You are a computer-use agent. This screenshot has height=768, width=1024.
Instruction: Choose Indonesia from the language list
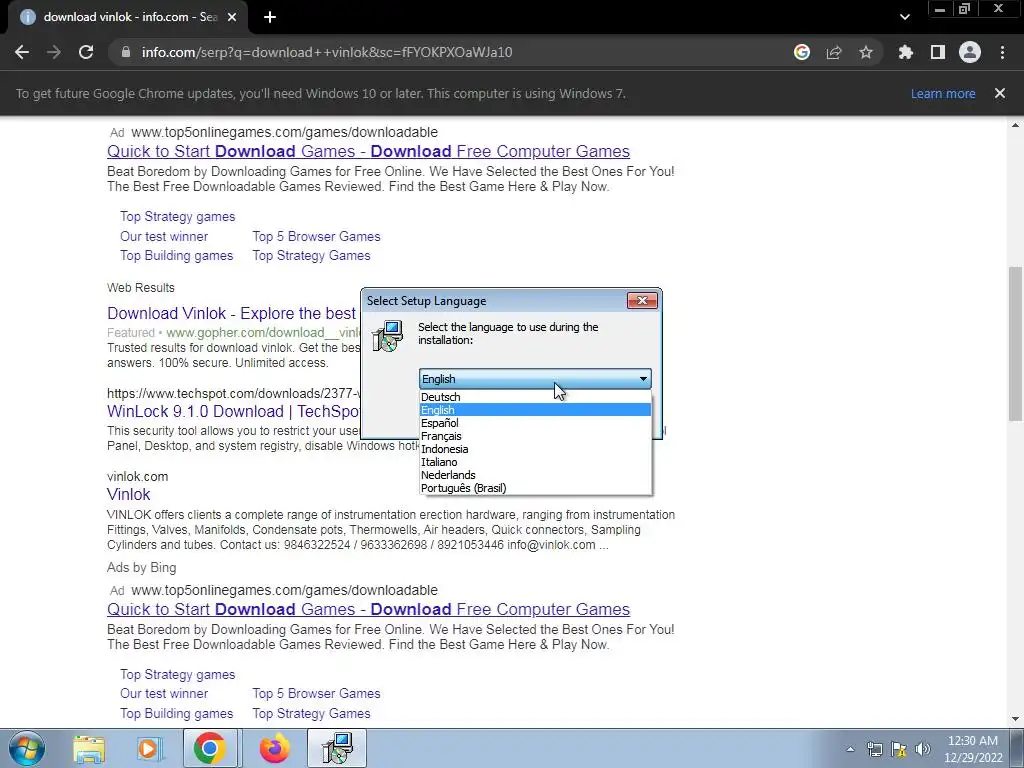pos(535,449)
